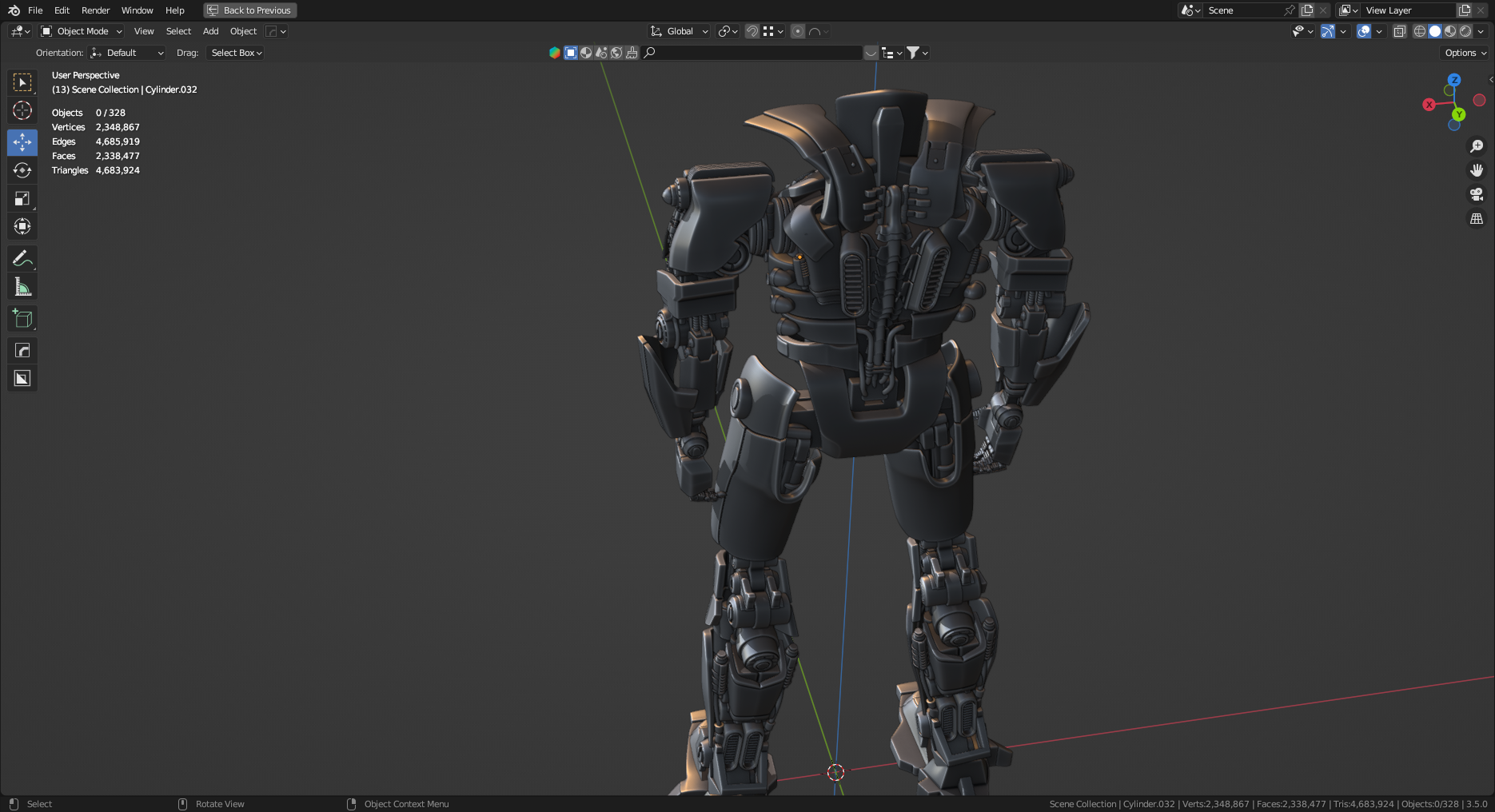
Task: Select the Move tool
Action: coord(22,142)
